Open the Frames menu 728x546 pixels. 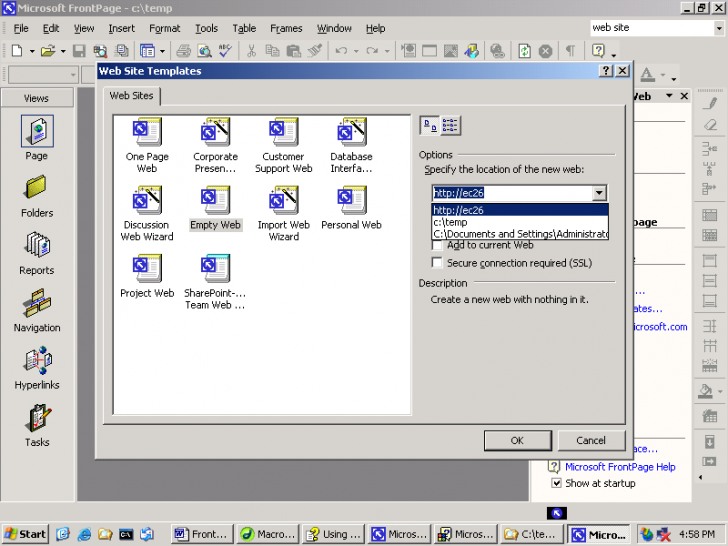tap(286, 28)
